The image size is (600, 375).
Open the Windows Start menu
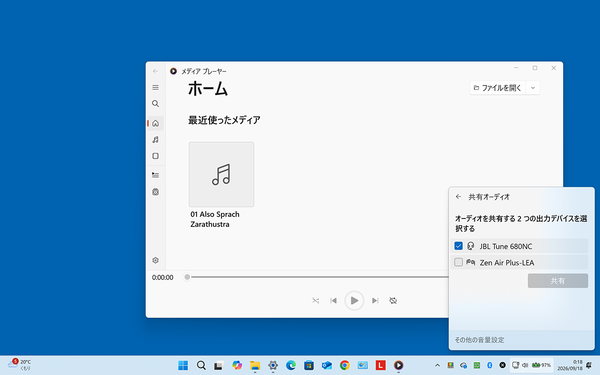point(183,365)
